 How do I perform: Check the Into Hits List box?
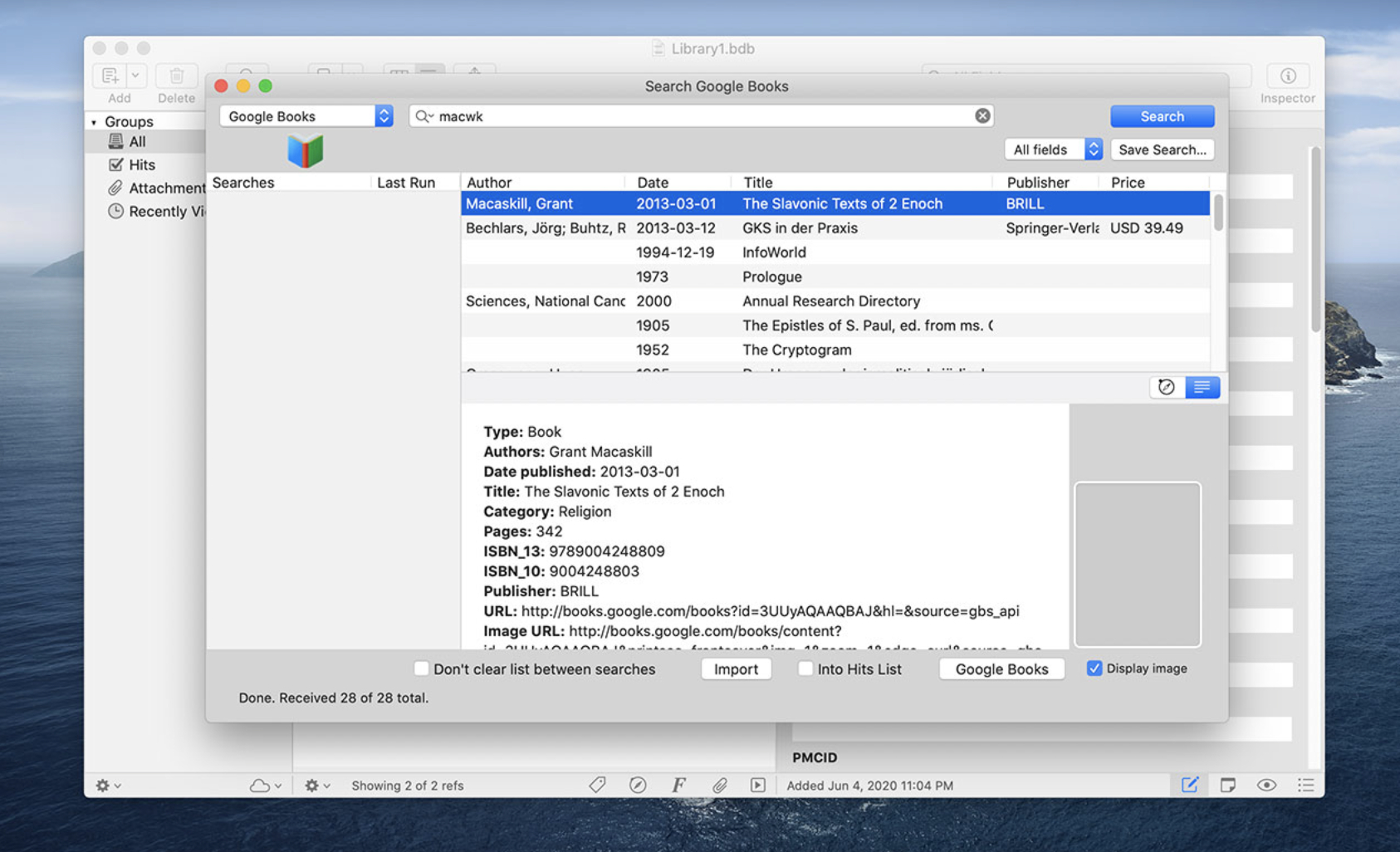pos(805,668)
